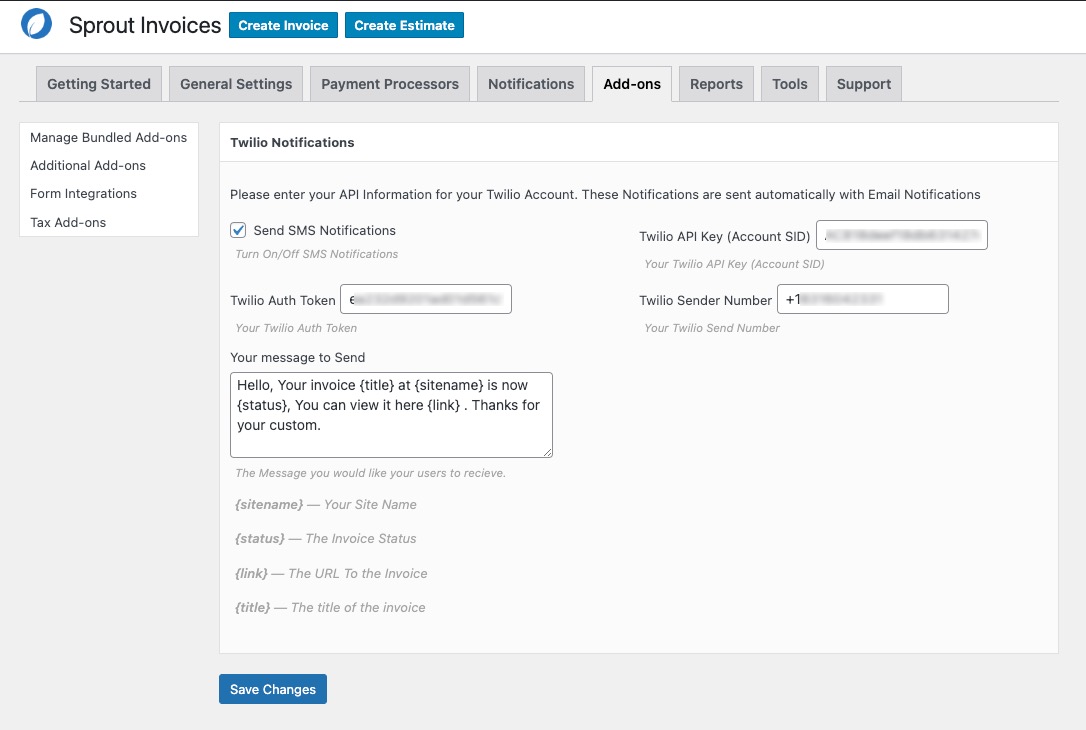This screenshot has width=1086, height=730.
Task: Open Form Integrations in sidebar
Action: [83, 193]
